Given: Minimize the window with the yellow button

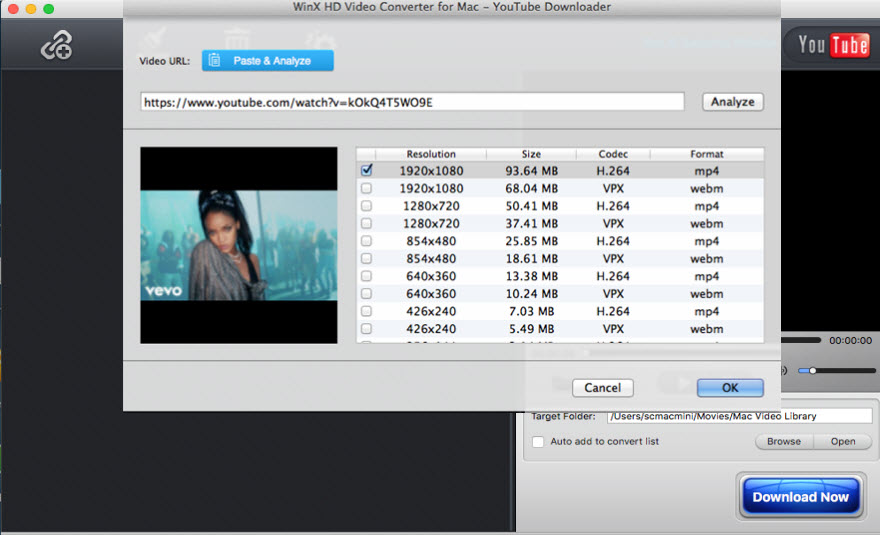Looking at the screenshot, I should point(31,8).
